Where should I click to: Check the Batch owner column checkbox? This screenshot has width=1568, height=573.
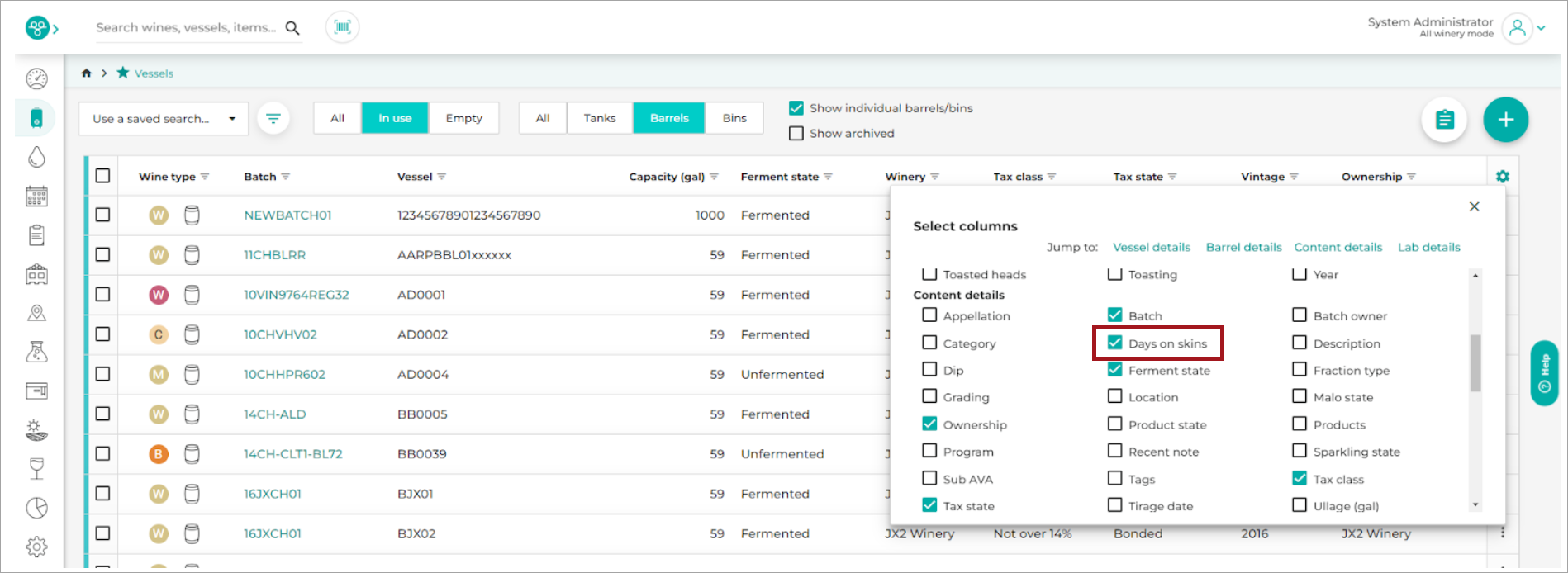point(1300,315)
